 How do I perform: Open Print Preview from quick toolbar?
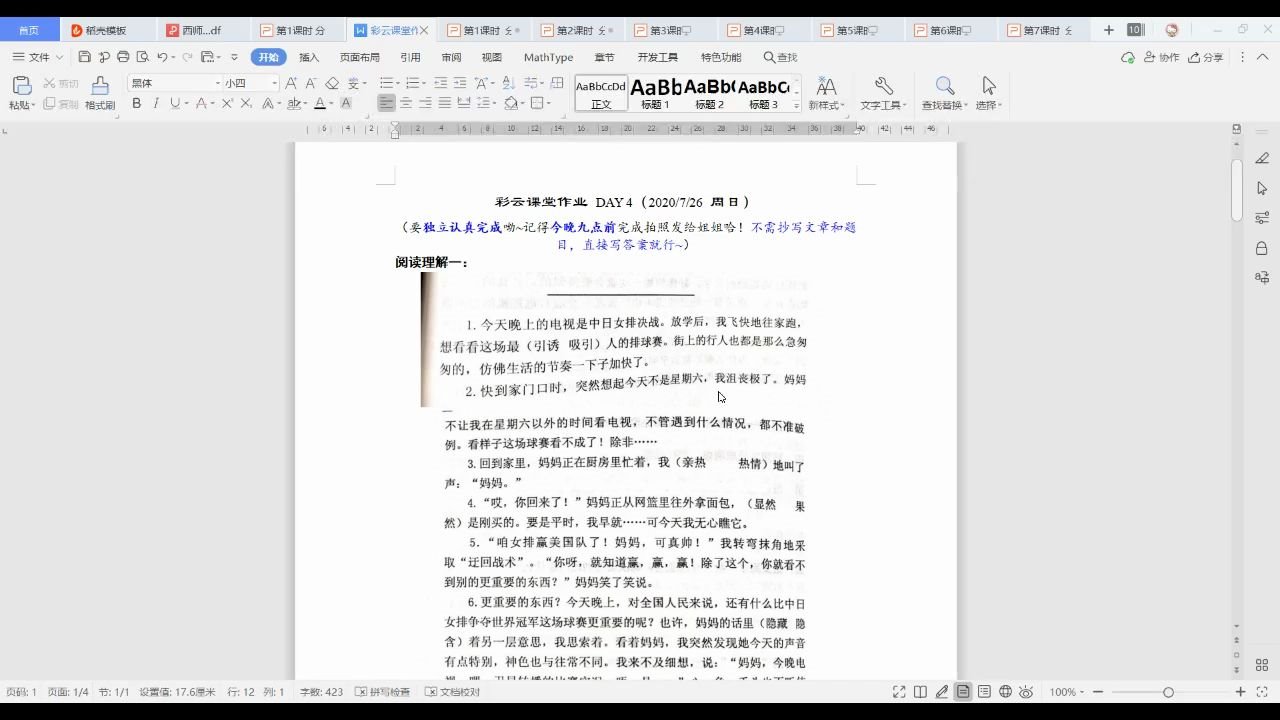143,57
